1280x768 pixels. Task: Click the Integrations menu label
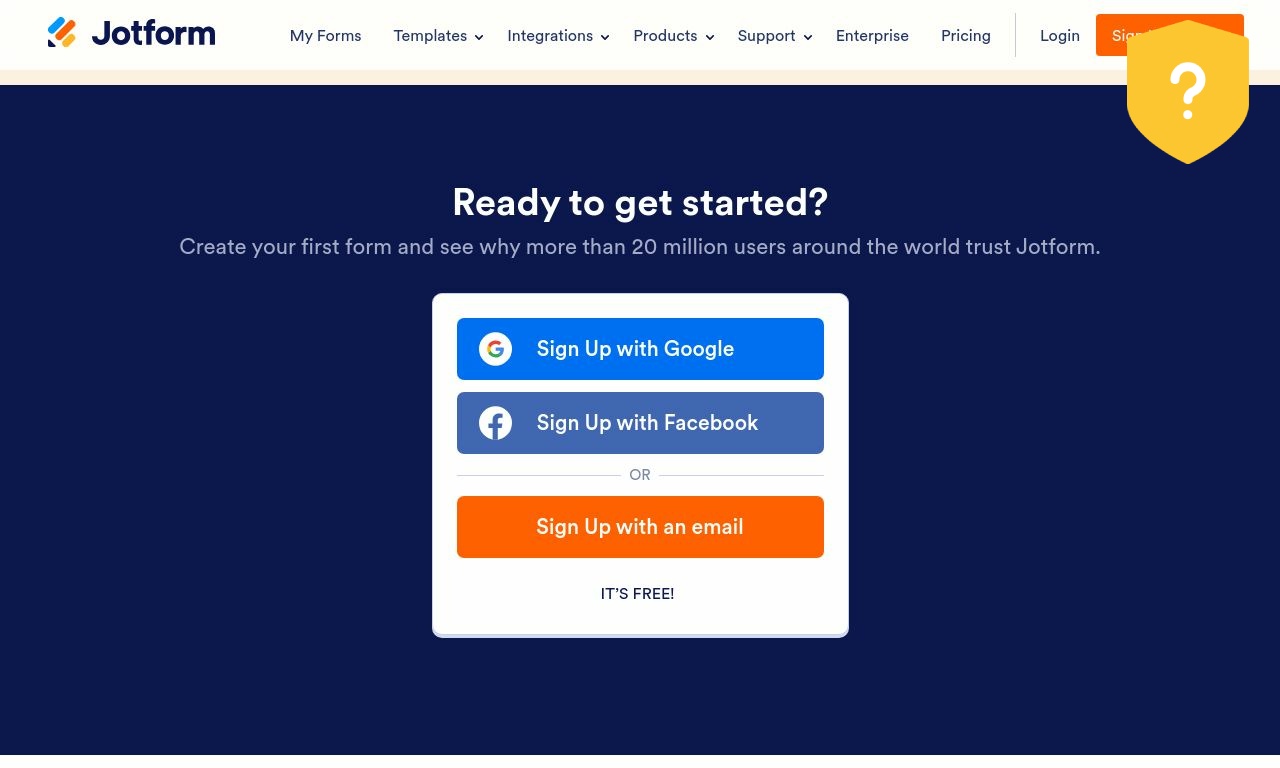coord(550,35)
